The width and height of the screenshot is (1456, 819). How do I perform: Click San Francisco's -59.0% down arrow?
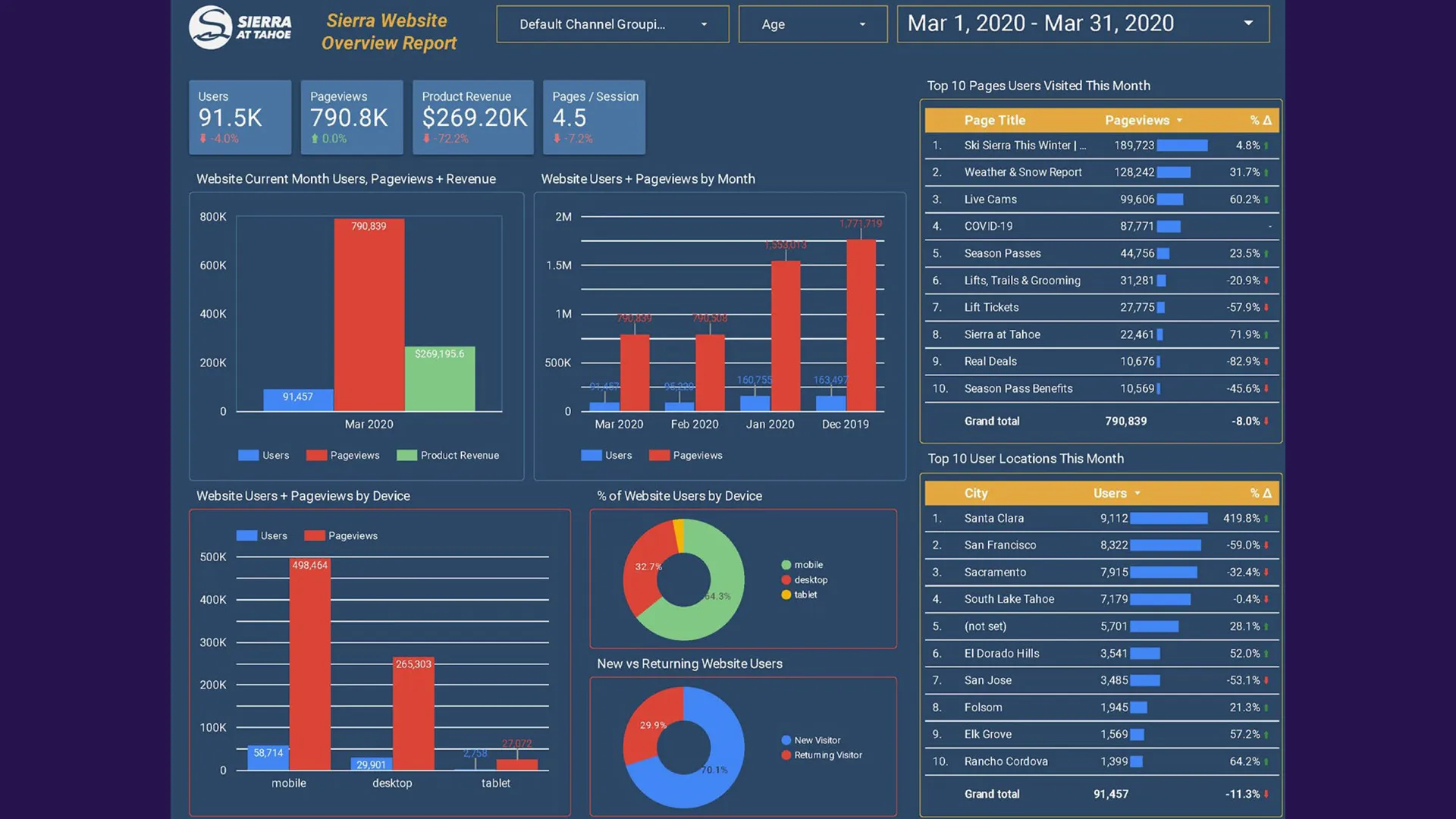(x=1266, y=545)
